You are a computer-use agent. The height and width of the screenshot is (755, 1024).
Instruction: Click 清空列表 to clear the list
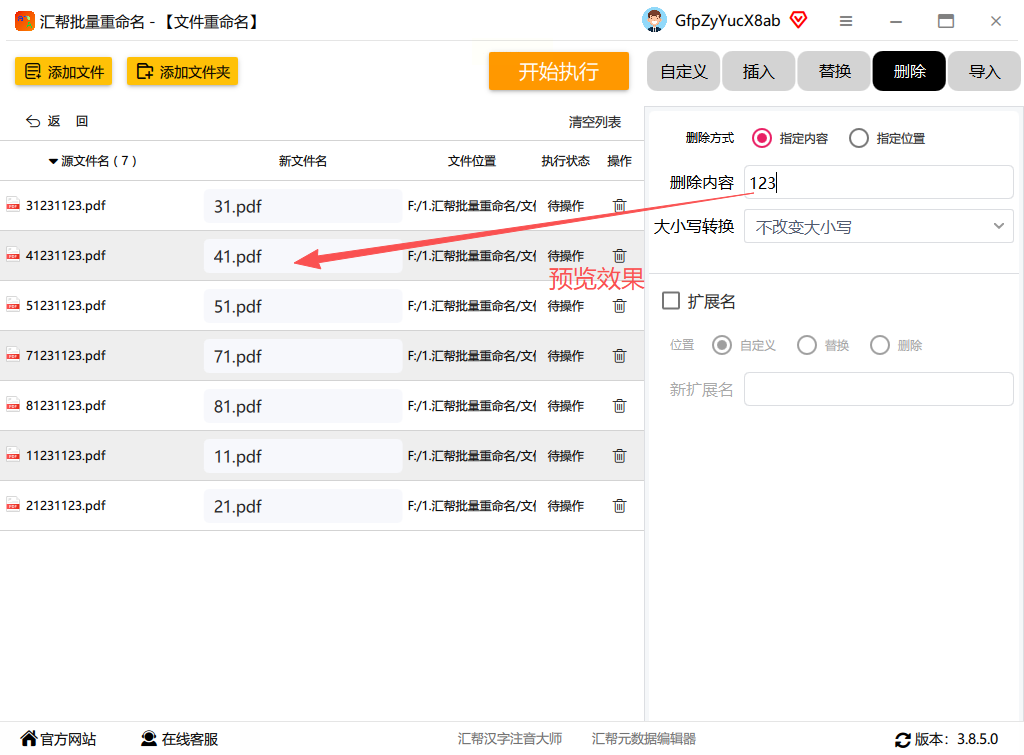[x=594, y=122]
